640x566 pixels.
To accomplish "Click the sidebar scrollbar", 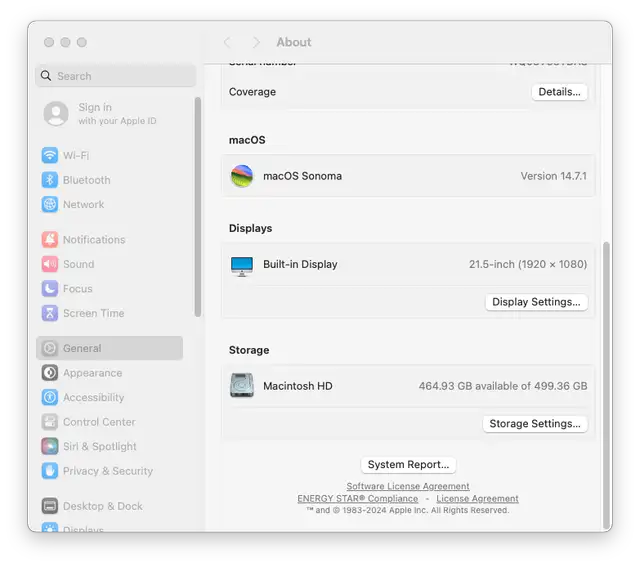I will [x=198, y=207].
